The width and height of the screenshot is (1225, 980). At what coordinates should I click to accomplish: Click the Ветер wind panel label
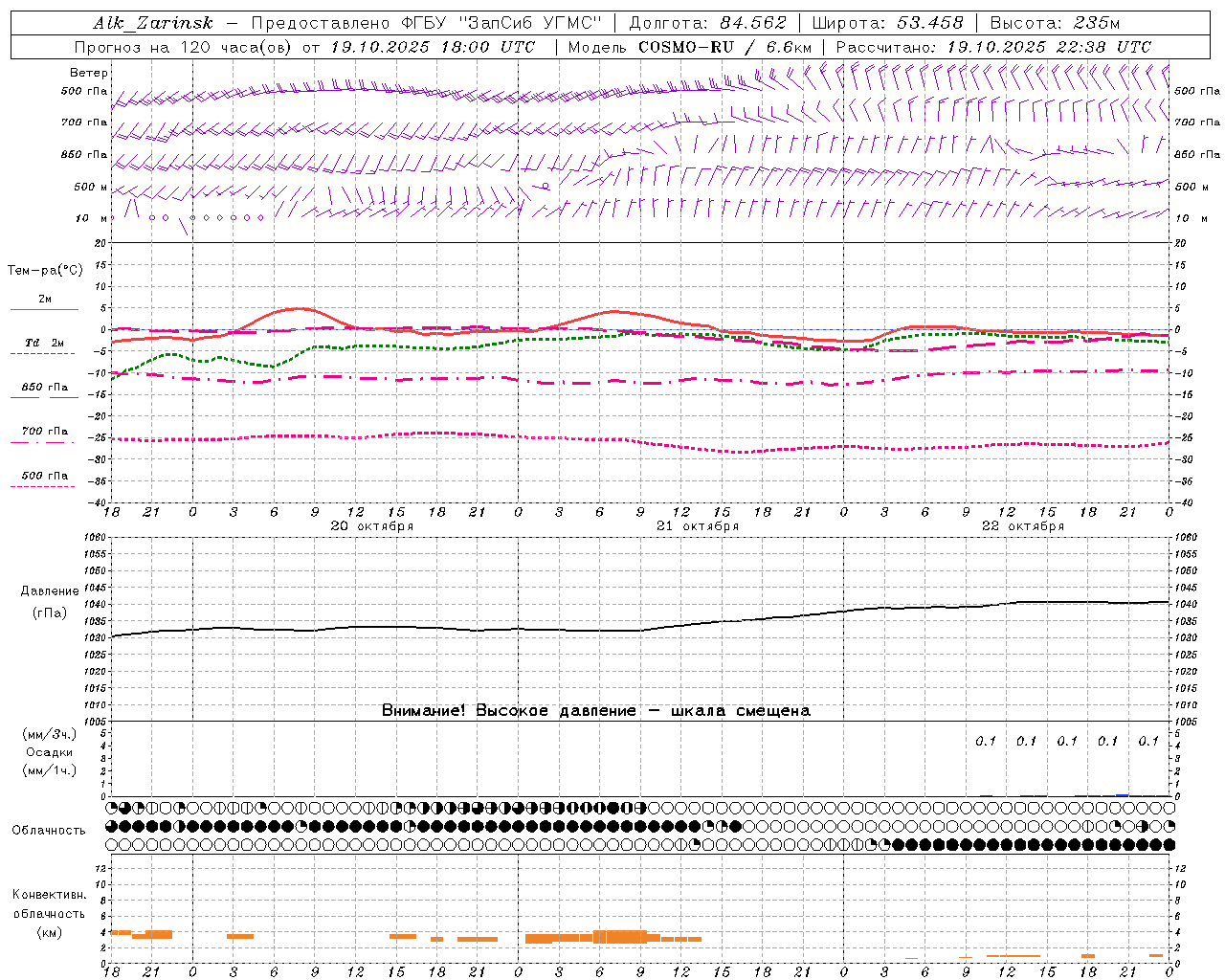point(89,73)
